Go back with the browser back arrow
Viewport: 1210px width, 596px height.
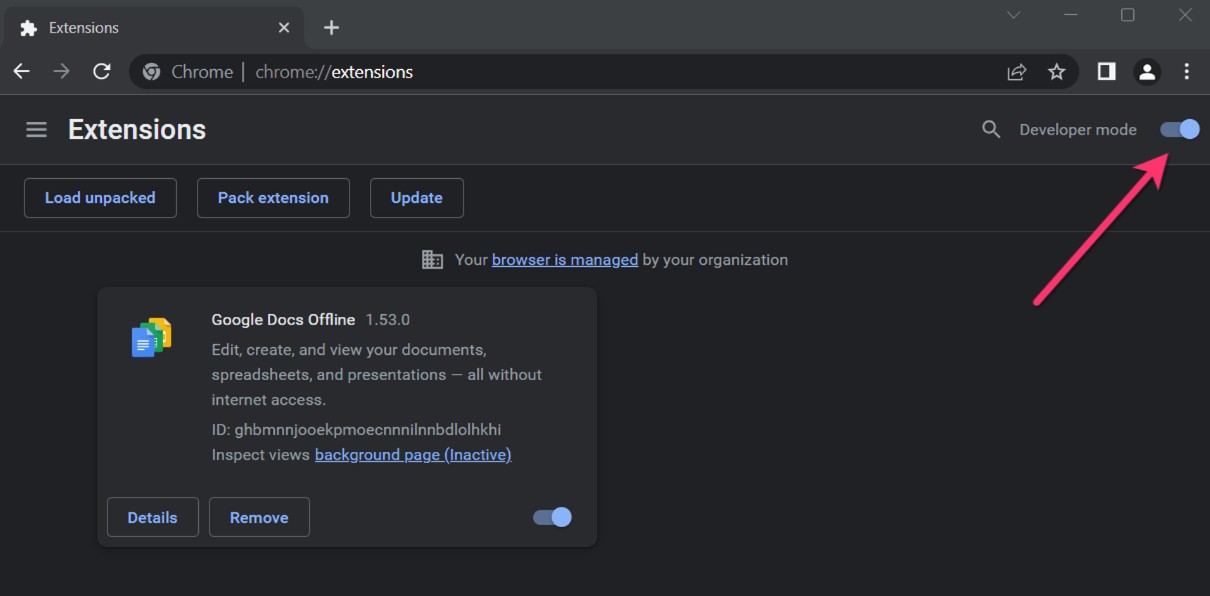click(21, 71)
